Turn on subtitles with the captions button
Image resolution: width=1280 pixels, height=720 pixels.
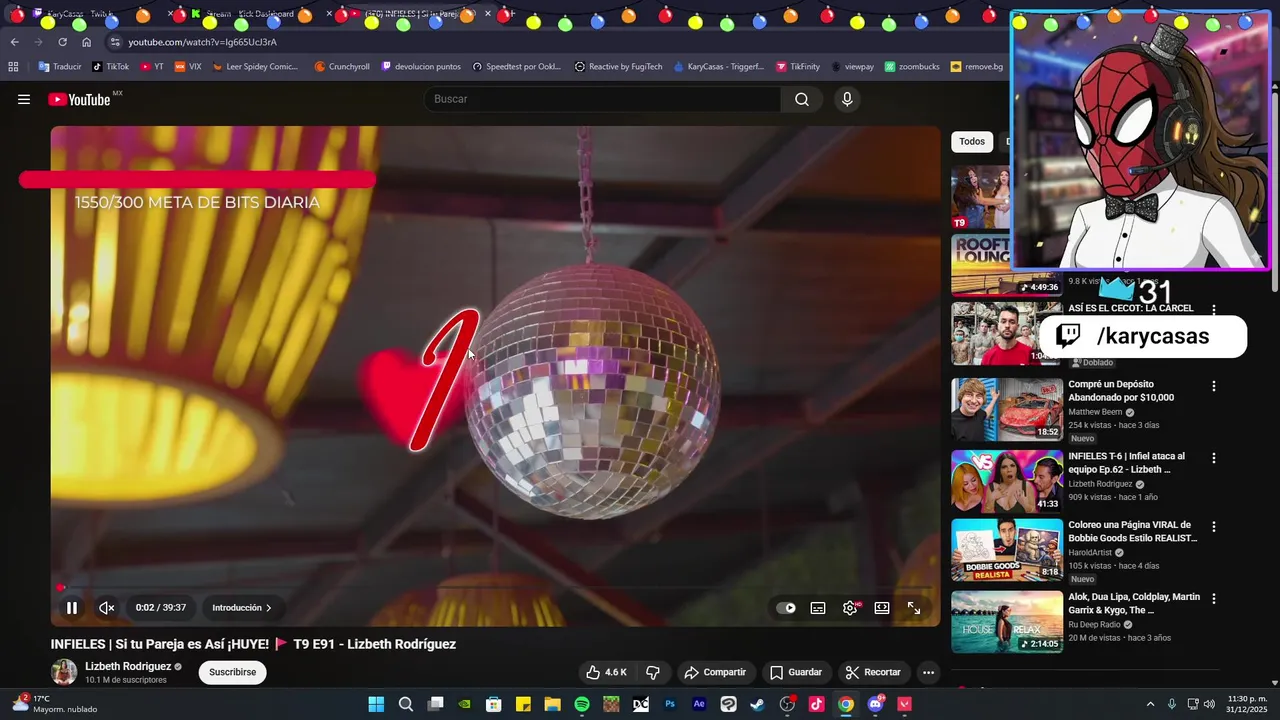(x=818, y=608)
